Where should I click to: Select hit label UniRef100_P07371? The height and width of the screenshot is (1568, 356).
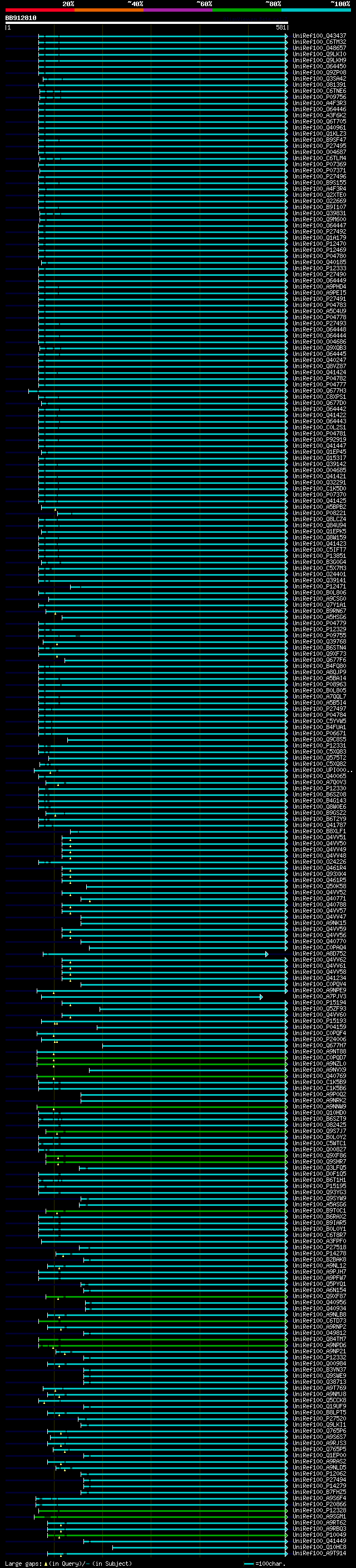pyautogui.click(x=319, y=170)
